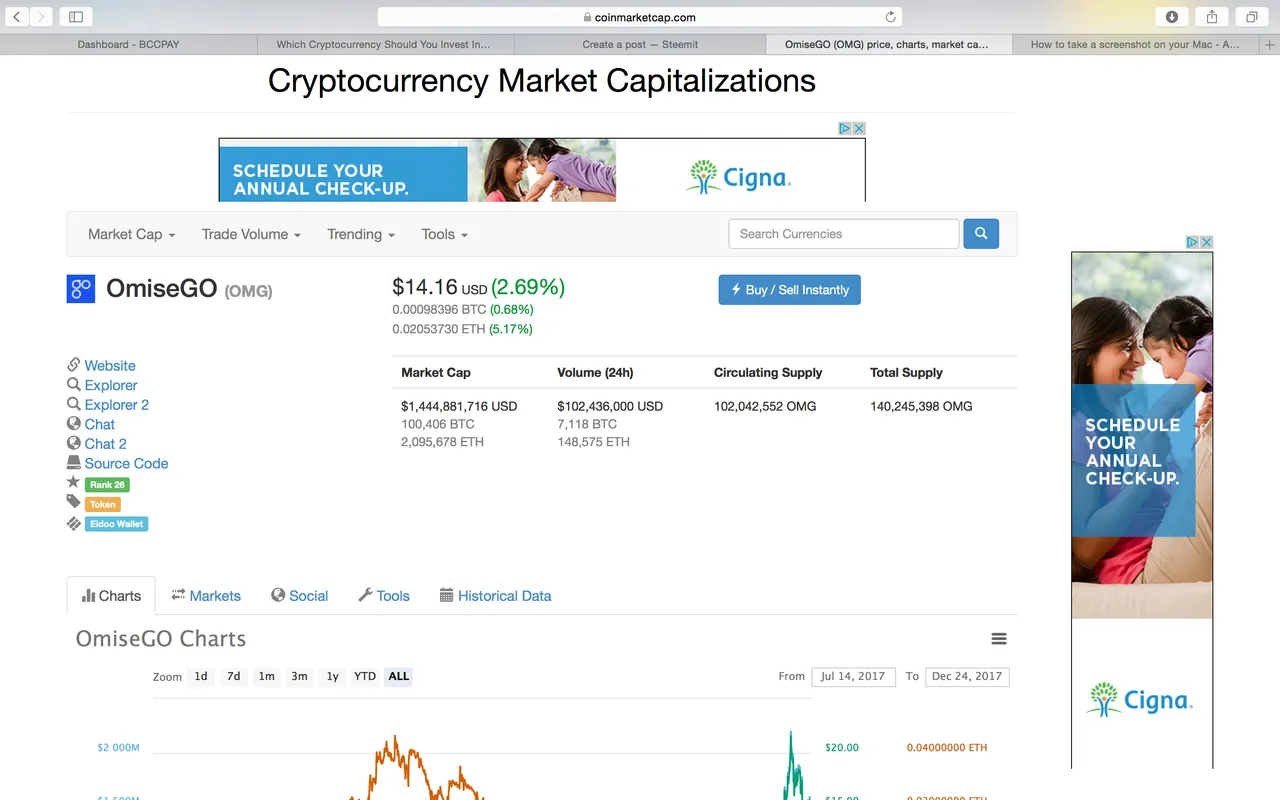Open the Trending dropdown menu

[361, 234]
